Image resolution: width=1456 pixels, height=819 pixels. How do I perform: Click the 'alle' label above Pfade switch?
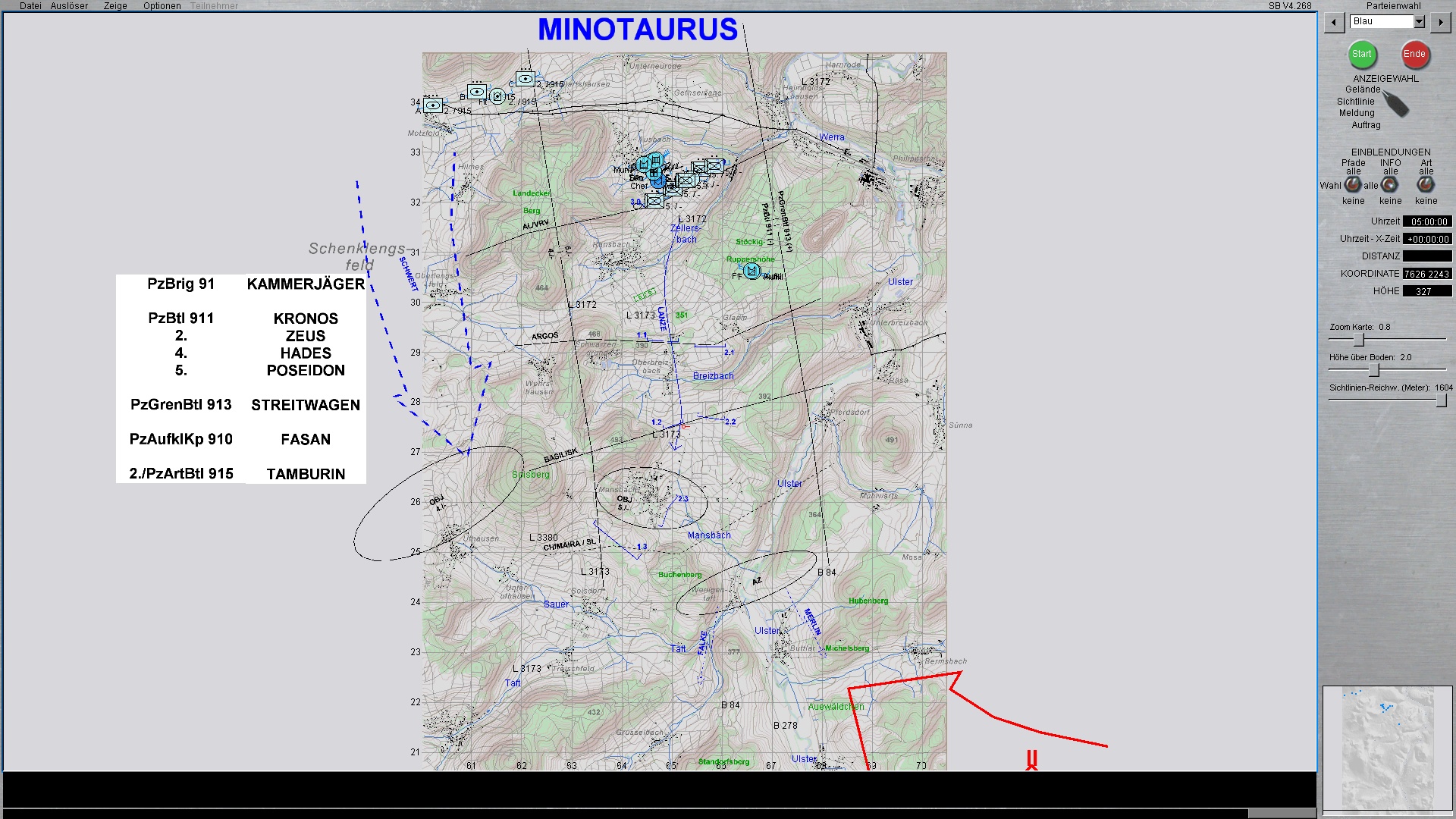click(1353, 172)
